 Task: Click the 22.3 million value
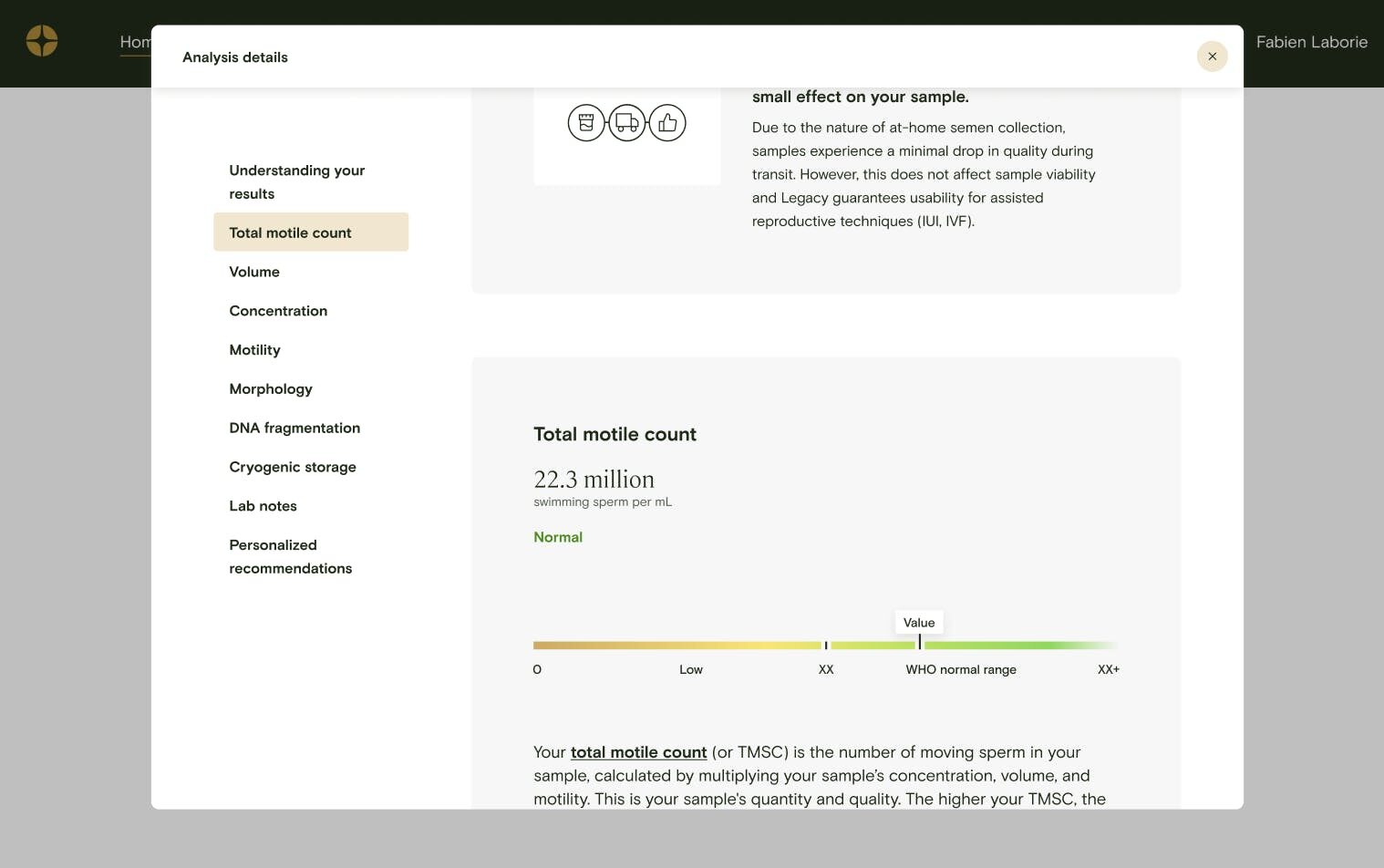click(594, 480)
